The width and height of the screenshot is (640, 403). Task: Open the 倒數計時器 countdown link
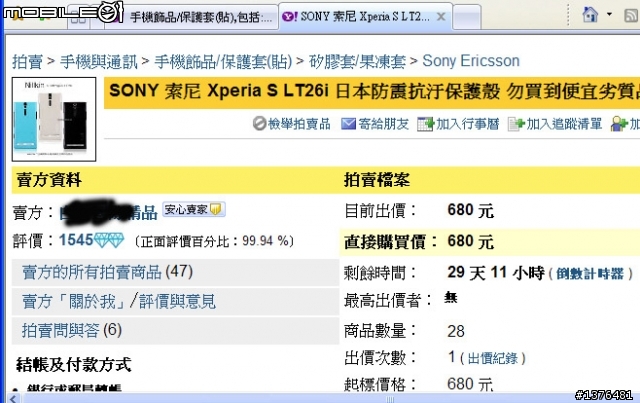pyautogui.click(x=590, y=274)
